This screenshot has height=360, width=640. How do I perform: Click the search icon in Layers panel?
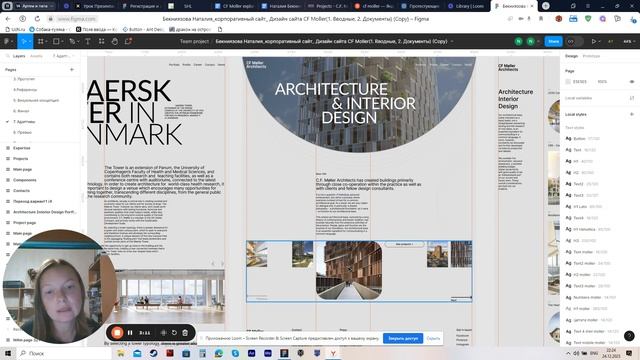coord(7,56)
